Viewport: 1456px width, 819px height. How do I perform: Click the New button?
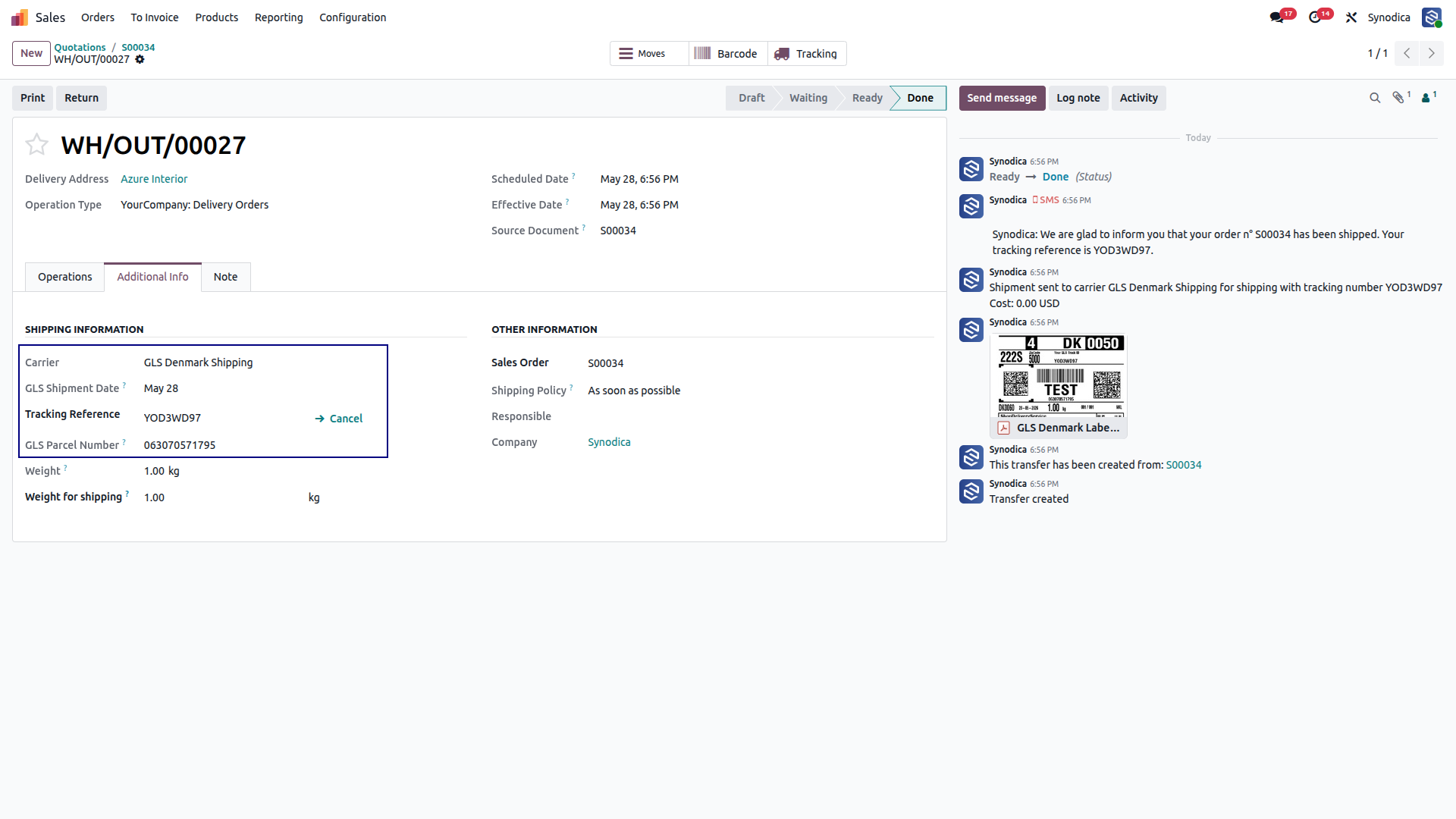[31, 53]
